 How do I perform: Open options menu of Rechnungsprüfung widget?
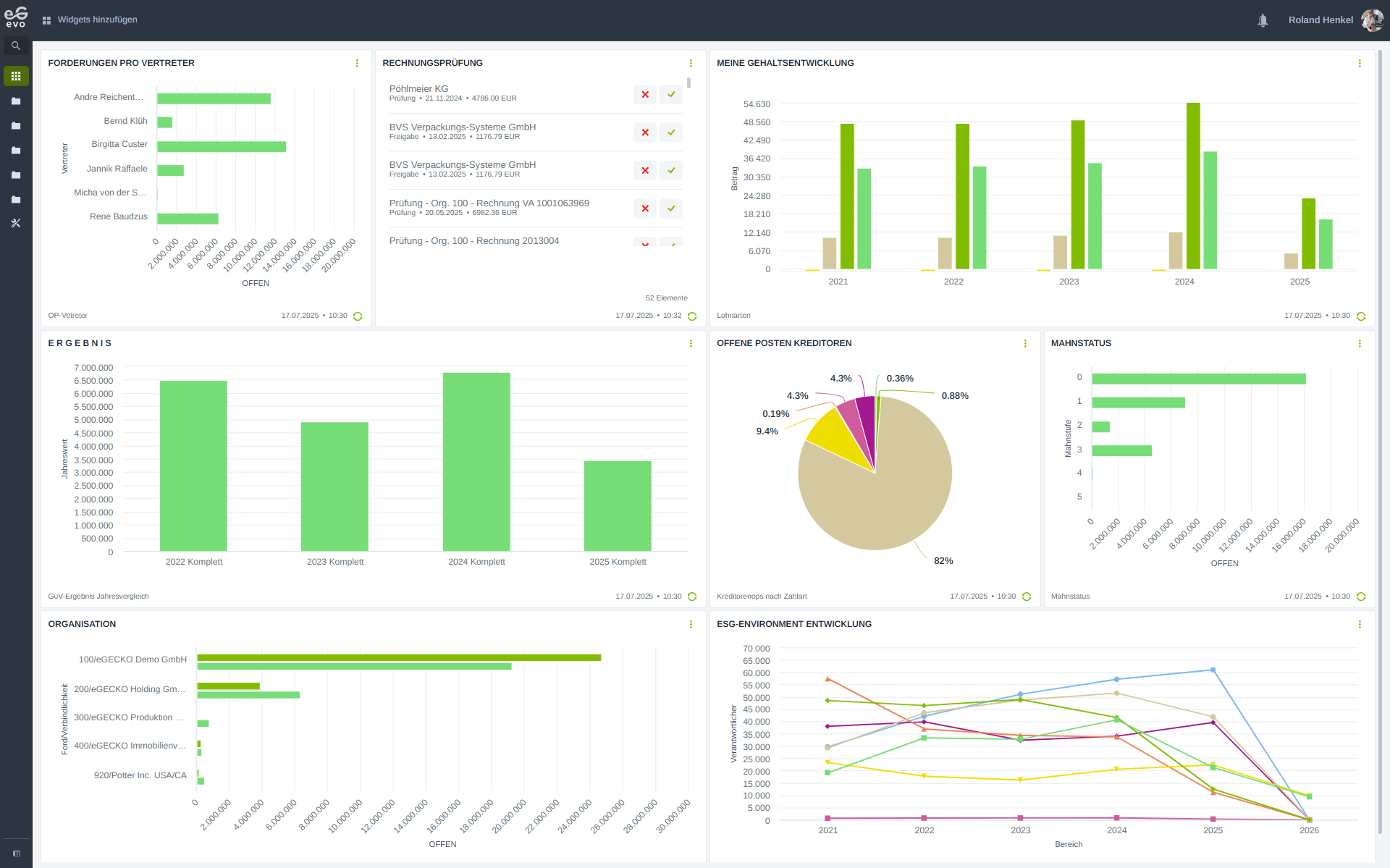click(x=691, y=64)
